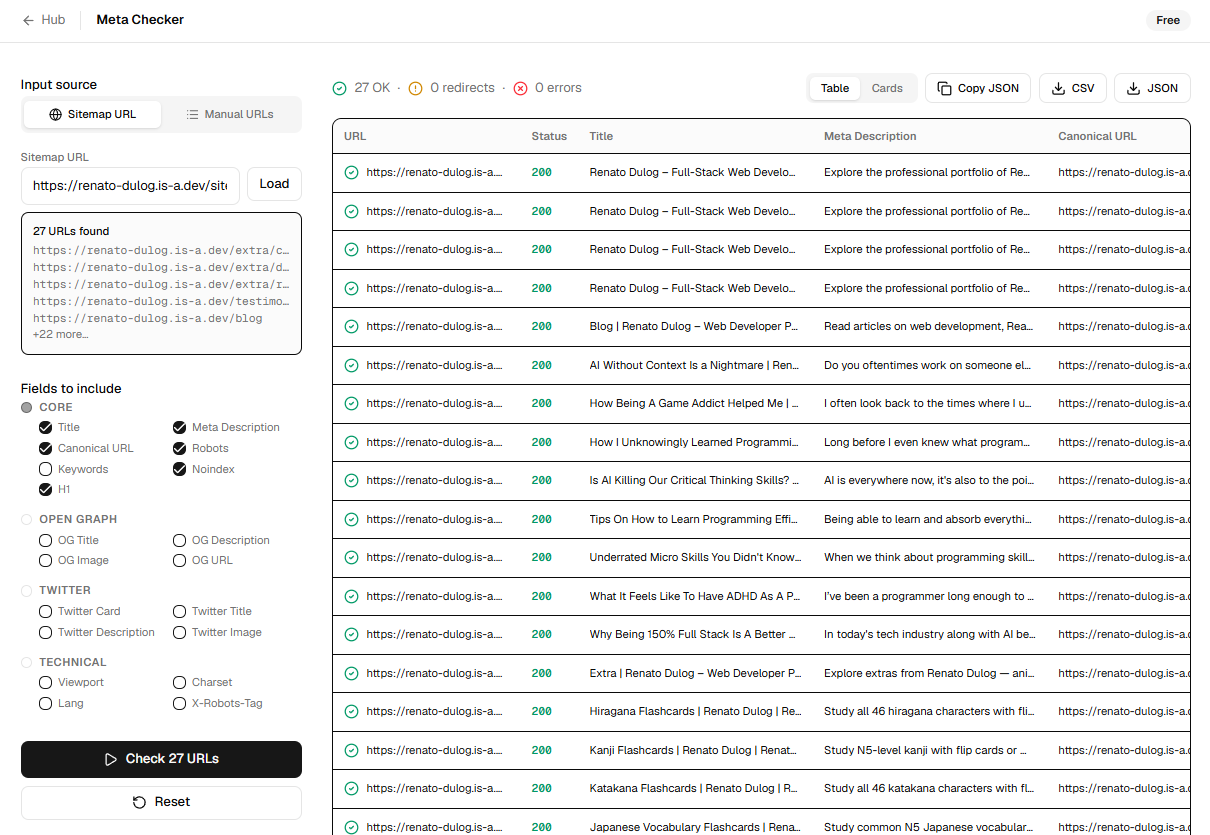The image size is (1210, 835).
Task: Copy results with Copy JSON button
Action: (x=978, y=88)
